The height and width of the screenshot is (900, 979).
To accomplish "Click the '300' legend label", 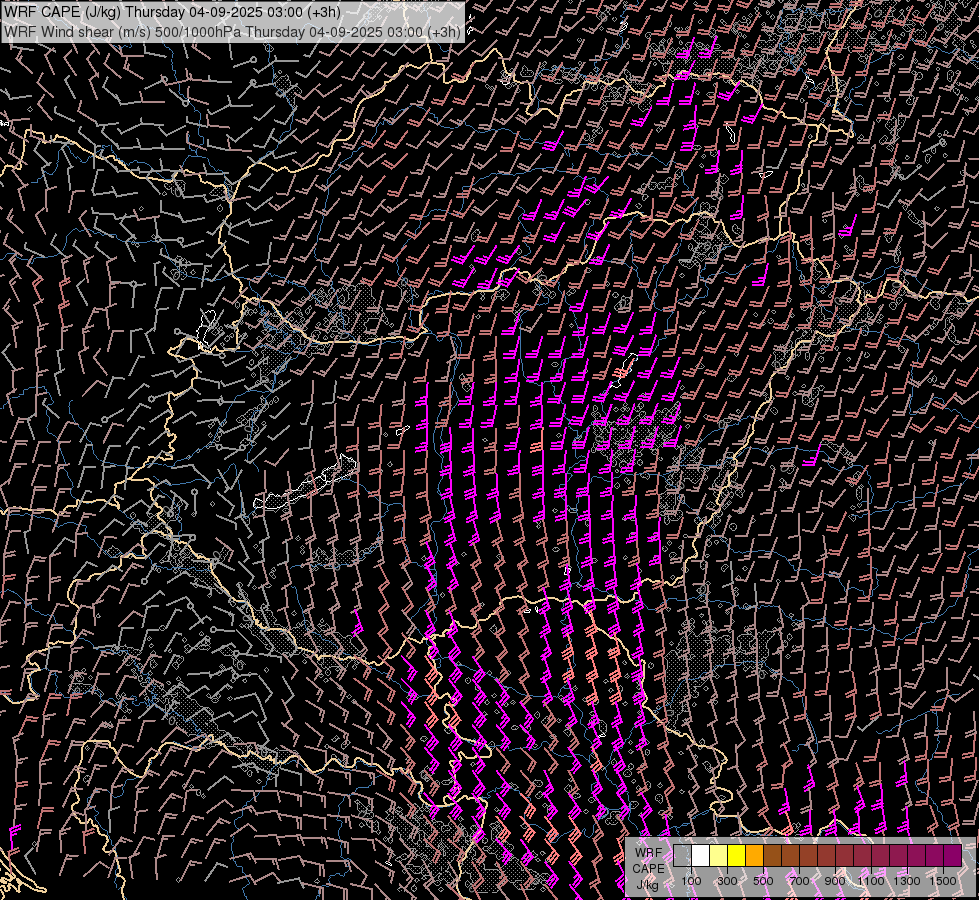I will 727,881.
